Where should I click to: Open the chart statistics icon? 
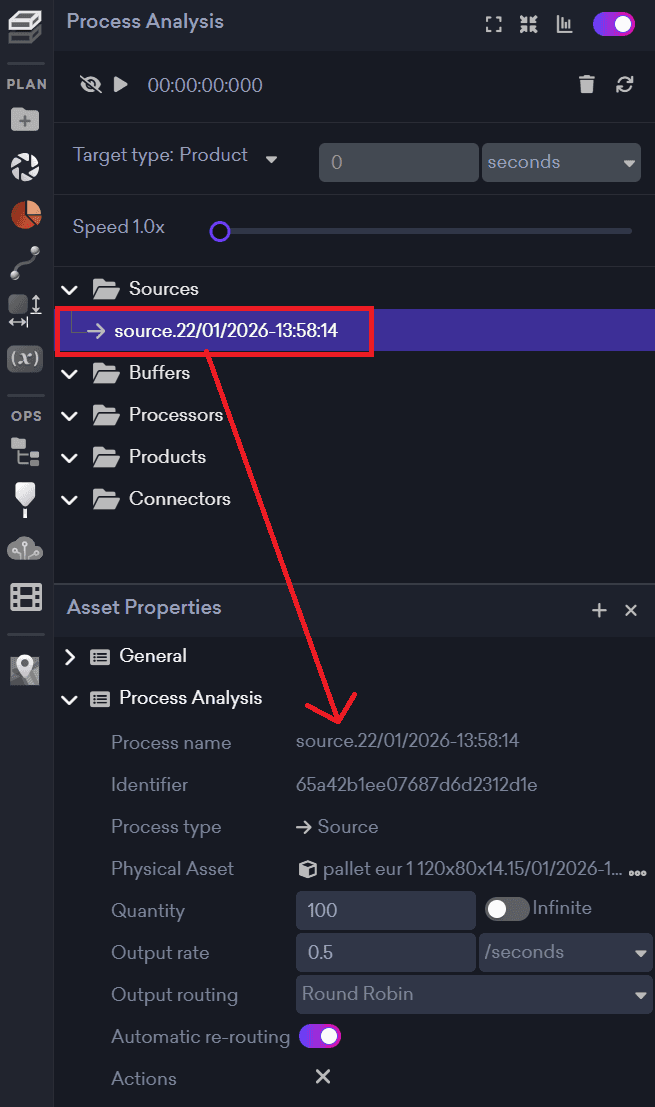[x=565, y=24]
